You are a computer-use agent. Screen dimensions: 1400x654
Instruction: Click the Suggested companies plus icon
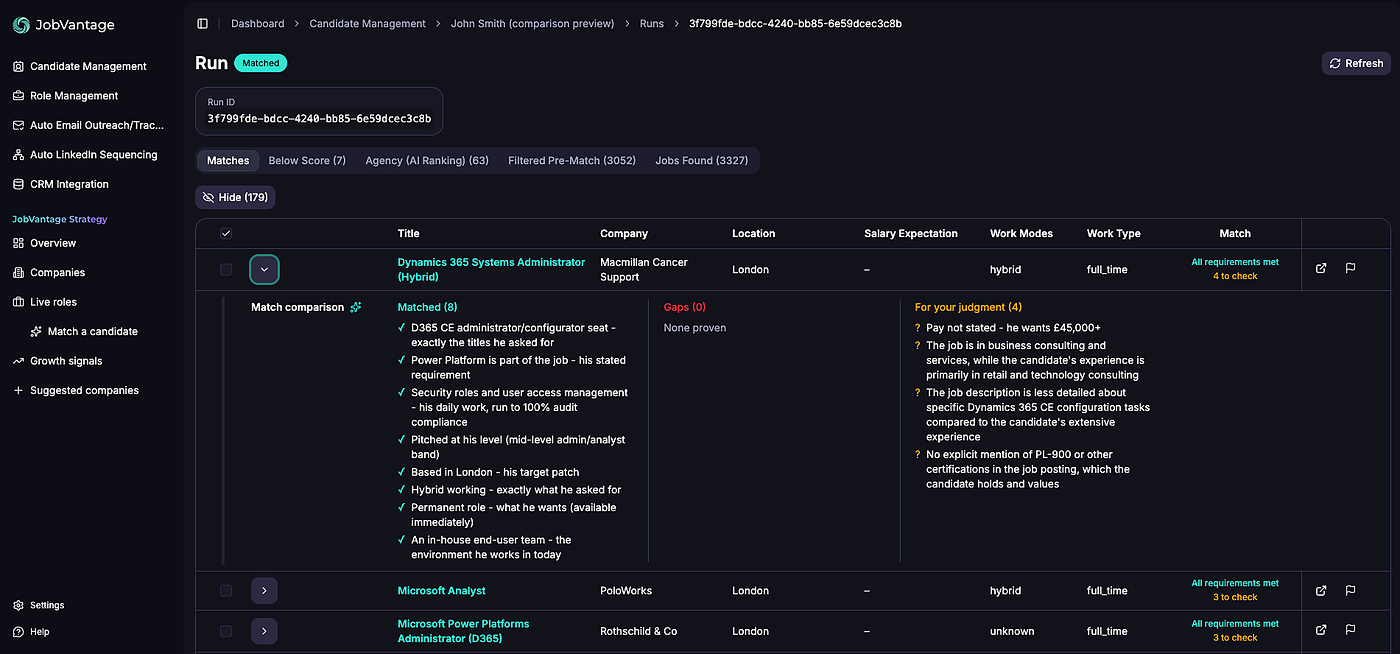18,390
